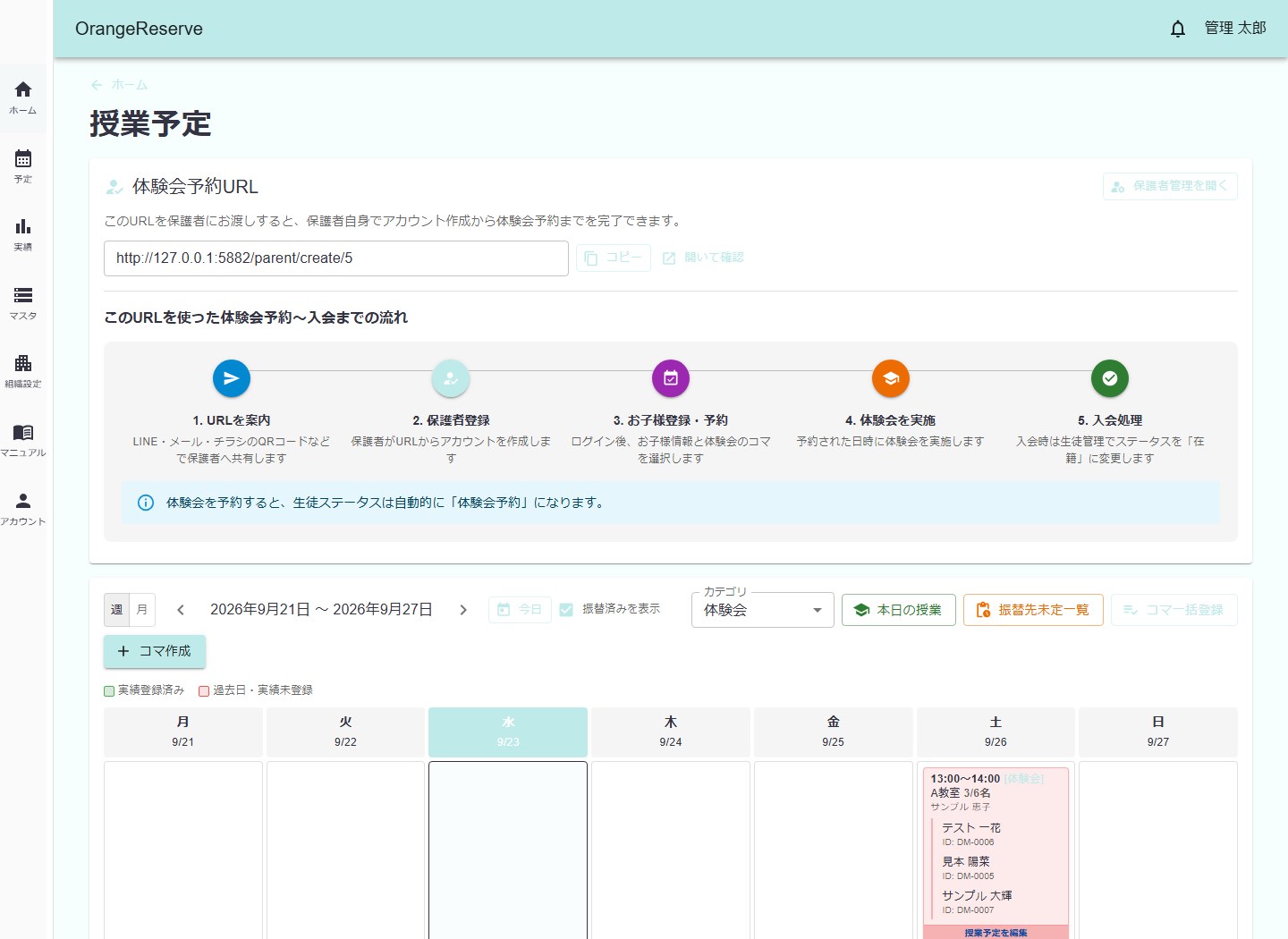
Task: Click the ホーム back breadcrumb link
Action: [x=119, y=85]
